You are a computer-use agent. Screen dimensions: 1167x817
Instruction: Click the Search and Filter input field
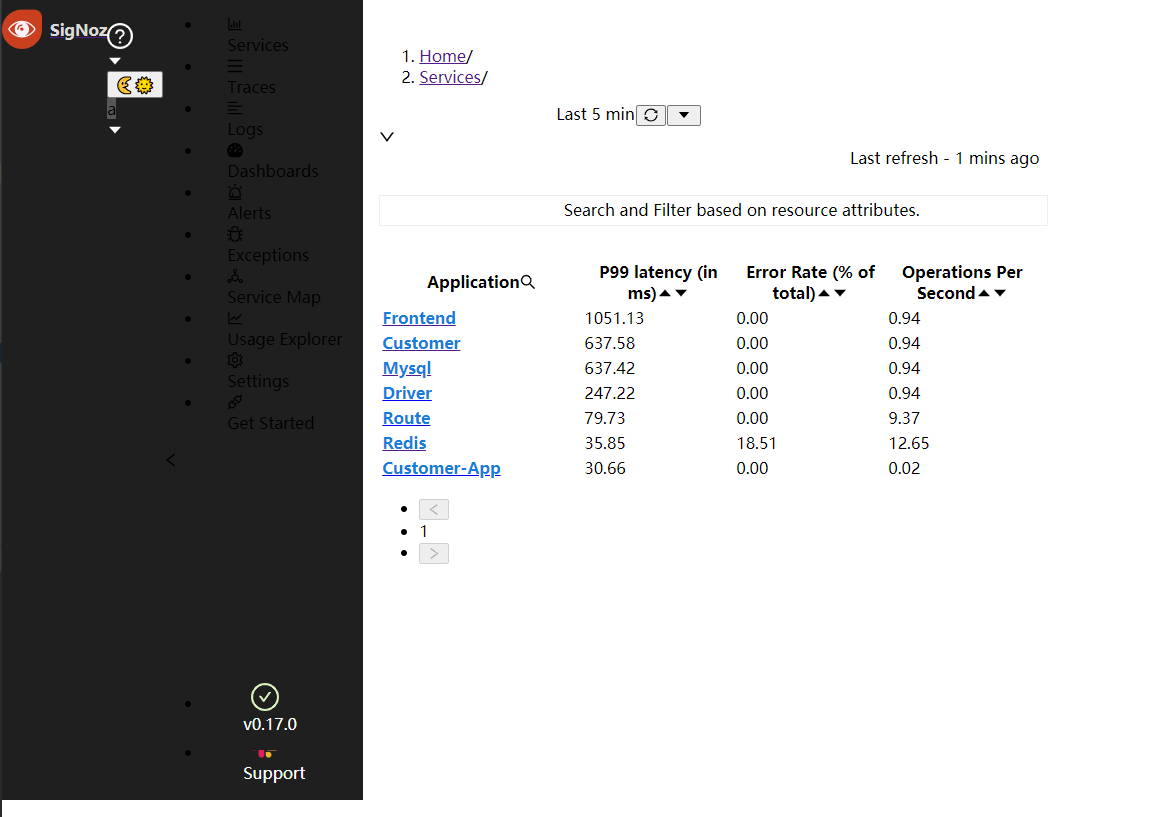[713, 210]
